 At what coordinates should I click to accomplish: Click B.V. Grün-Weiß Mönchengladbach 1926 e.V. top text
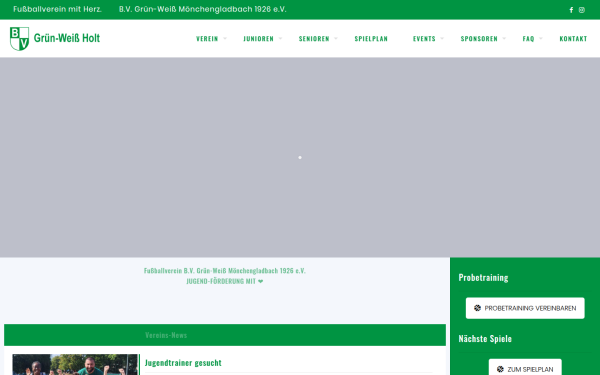point(202,9)
